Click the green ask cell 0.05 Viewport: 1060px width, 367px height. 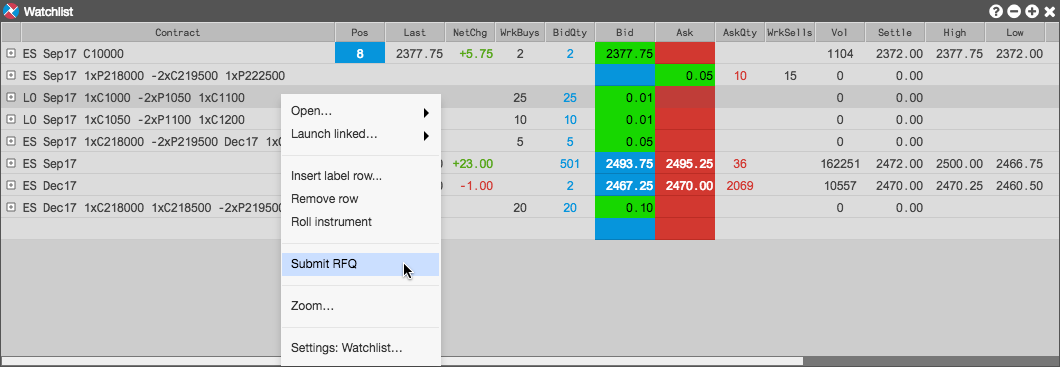pyautogui.click(x=685, y=76)
